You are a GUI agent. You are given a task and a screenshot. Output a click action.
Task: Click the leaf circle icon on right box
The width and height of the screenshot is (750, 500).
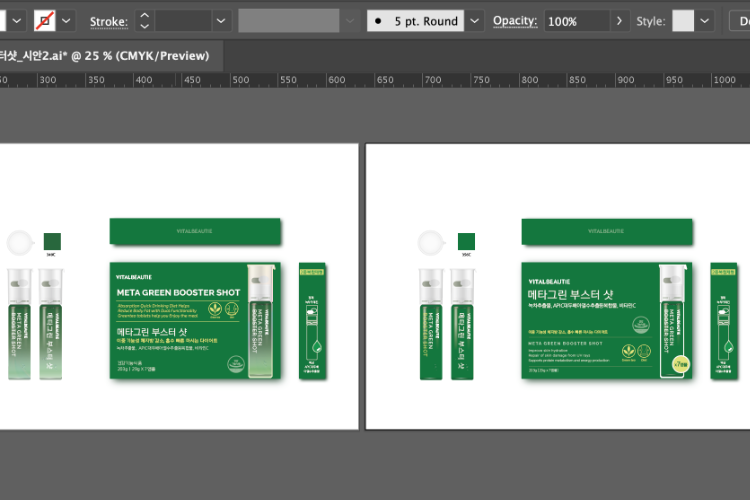tap(628, 351)
